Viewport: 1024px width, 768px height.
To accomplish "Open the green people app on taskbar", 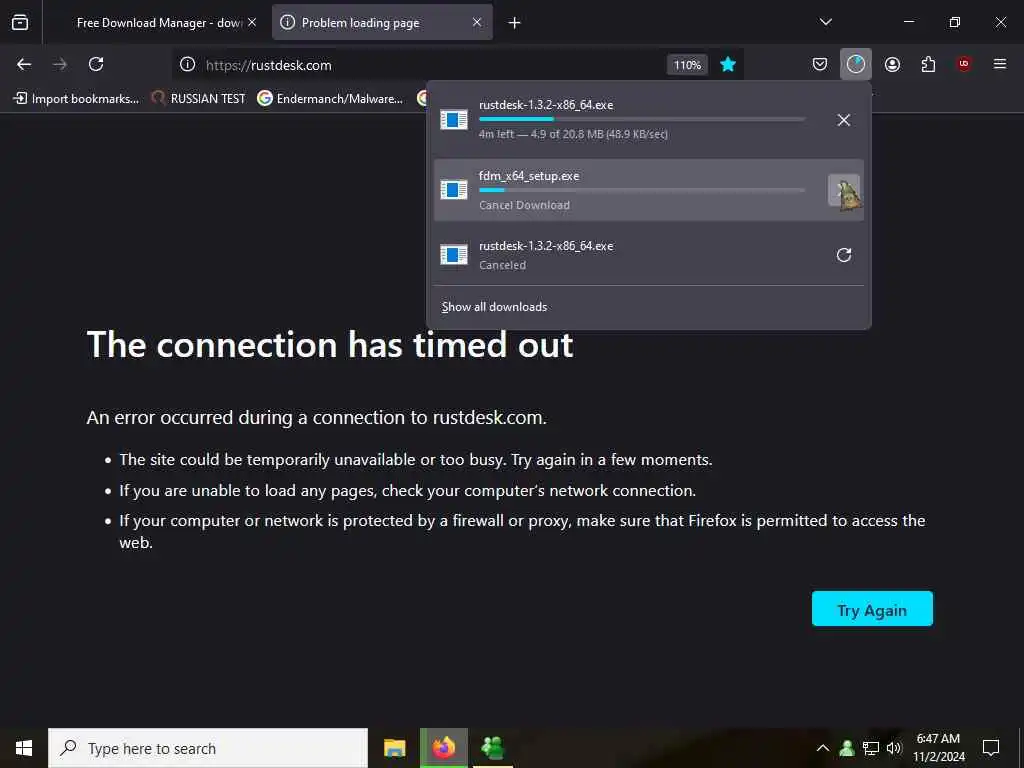I will pos(492,748).
